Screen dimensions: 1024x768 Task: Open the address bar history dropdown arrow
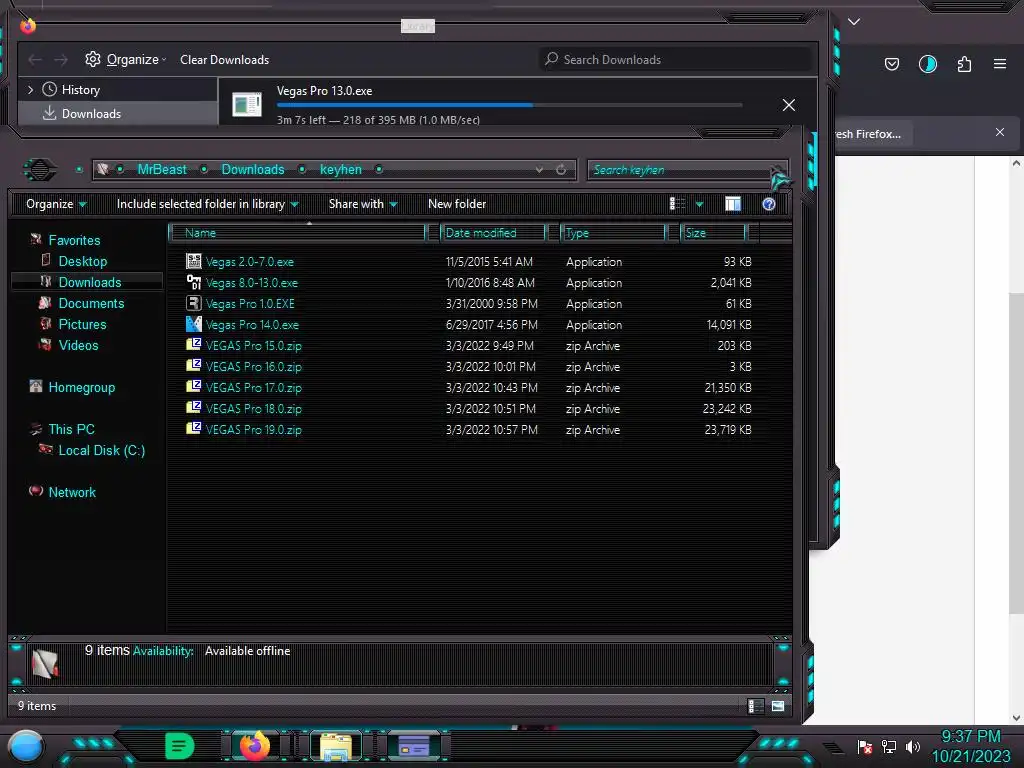539,170
